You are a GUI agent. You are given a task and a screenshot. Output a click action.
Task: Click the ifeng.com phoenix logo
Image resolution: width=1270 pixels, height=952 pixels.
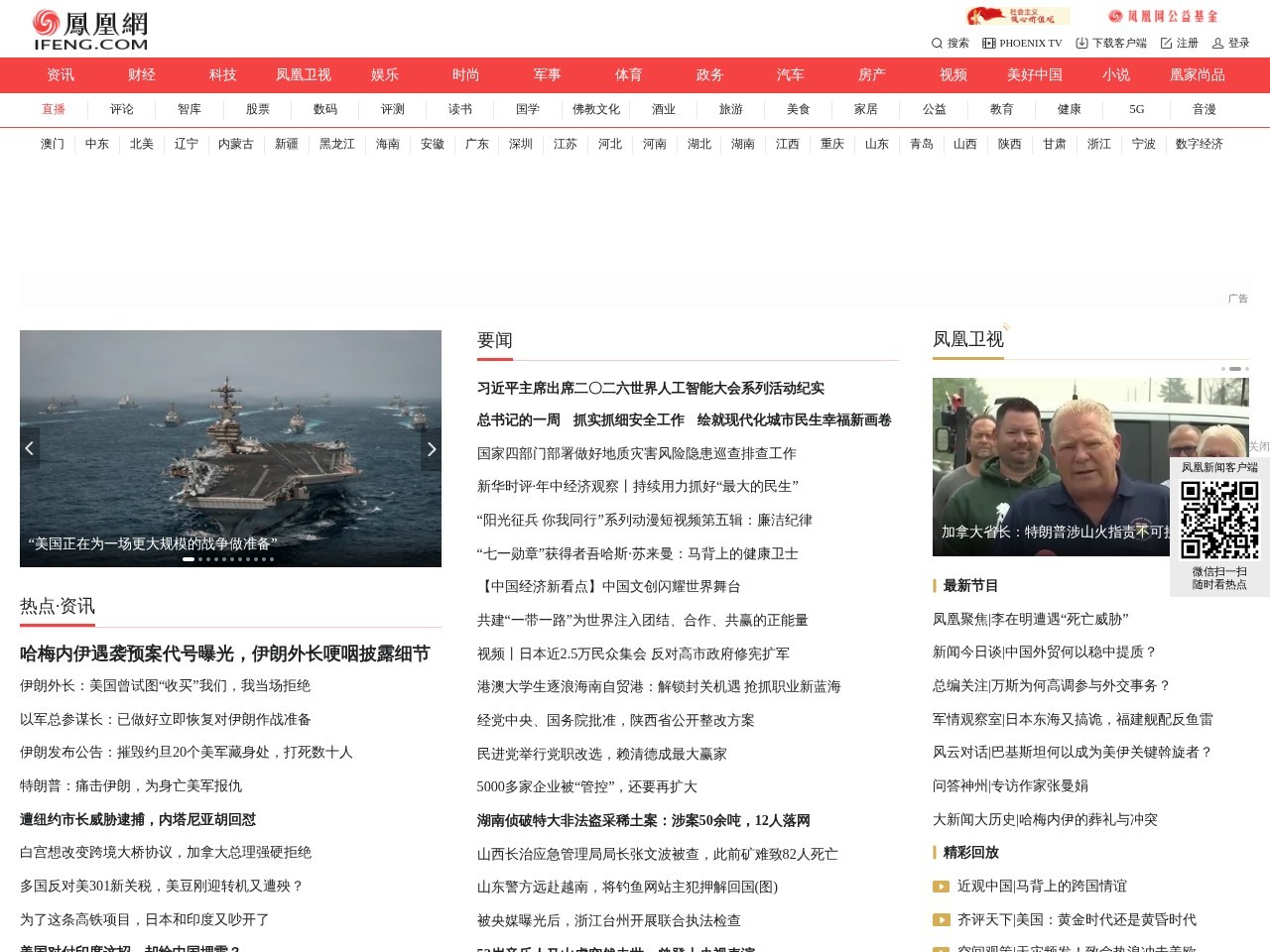coord(90,31)
